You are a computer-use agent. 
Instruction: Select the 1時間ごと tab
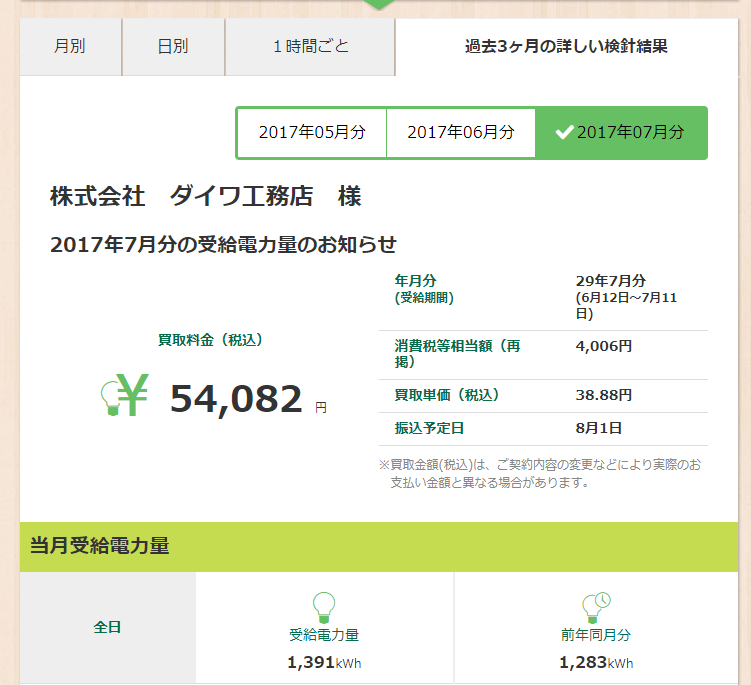point(310,46)
